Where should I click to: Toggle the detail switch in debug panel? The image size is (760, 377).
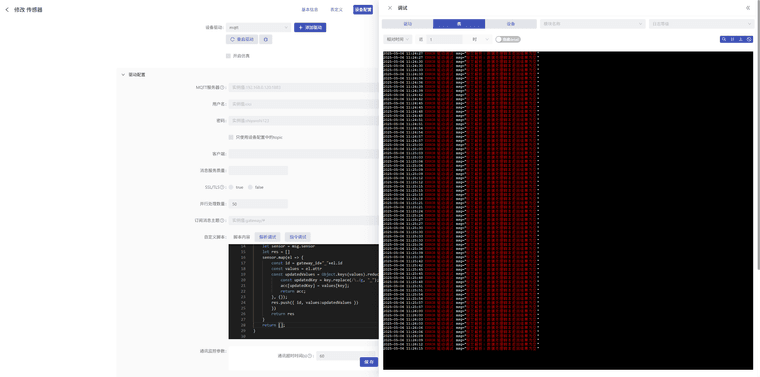[x=508, y=39]
